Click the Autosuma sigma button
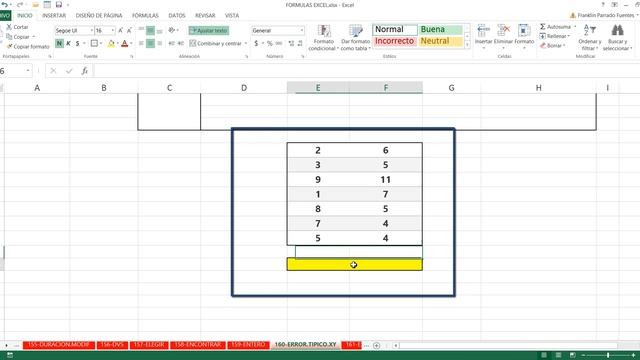The image size is (640, 360). [555, 27]
